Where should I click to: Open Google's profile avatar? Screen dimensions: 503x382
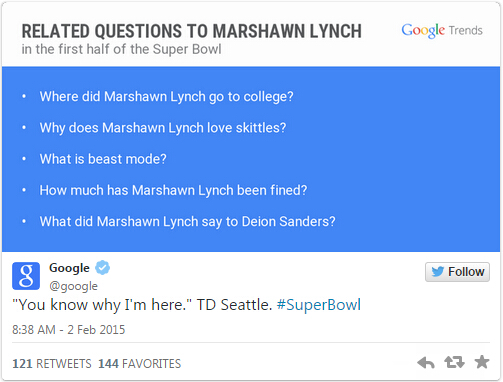(x=26, y=276)
